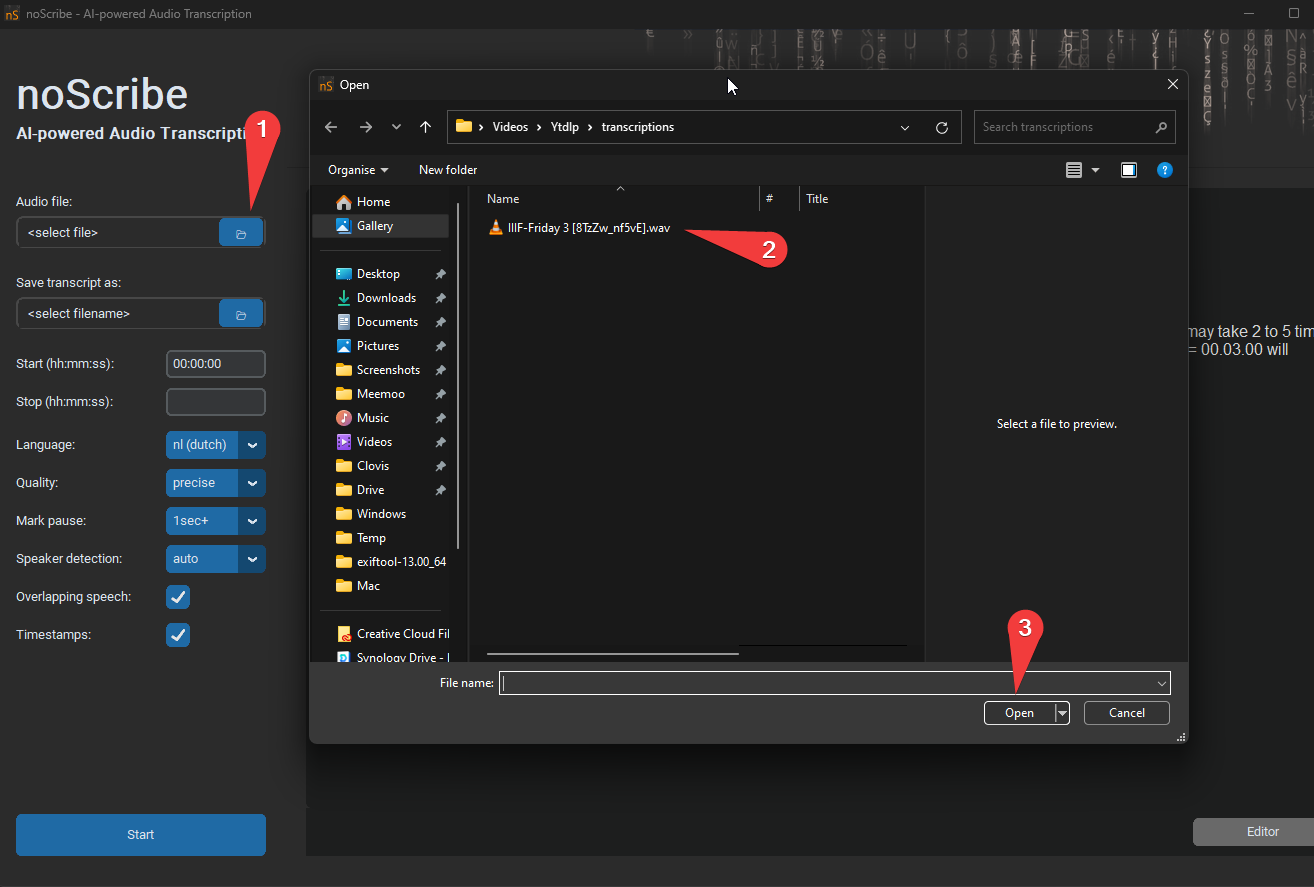This screenshot has width=1314, height=887.
Task: Expand the Language dropdown
Action: pos(252,445)
